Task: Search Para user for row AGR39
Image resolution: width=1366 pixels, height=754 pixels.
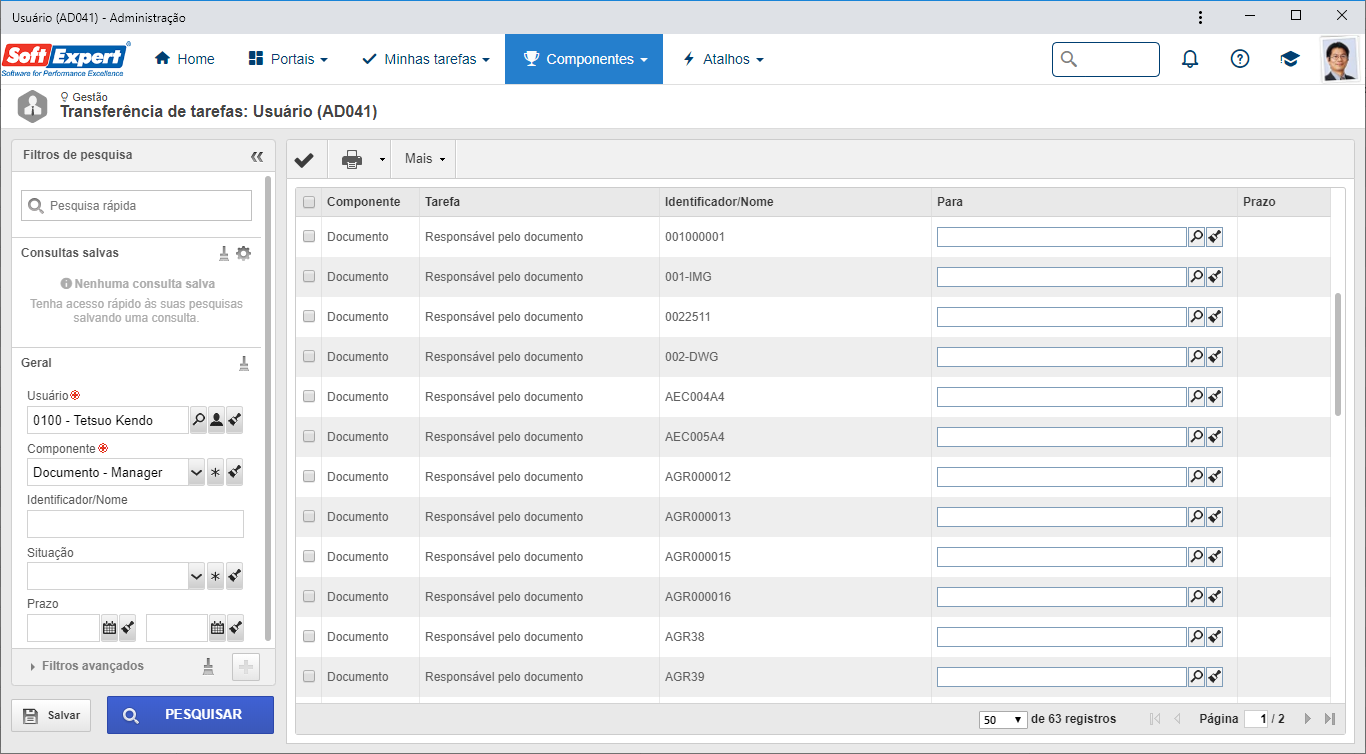Action: (x=1196, y=677)
